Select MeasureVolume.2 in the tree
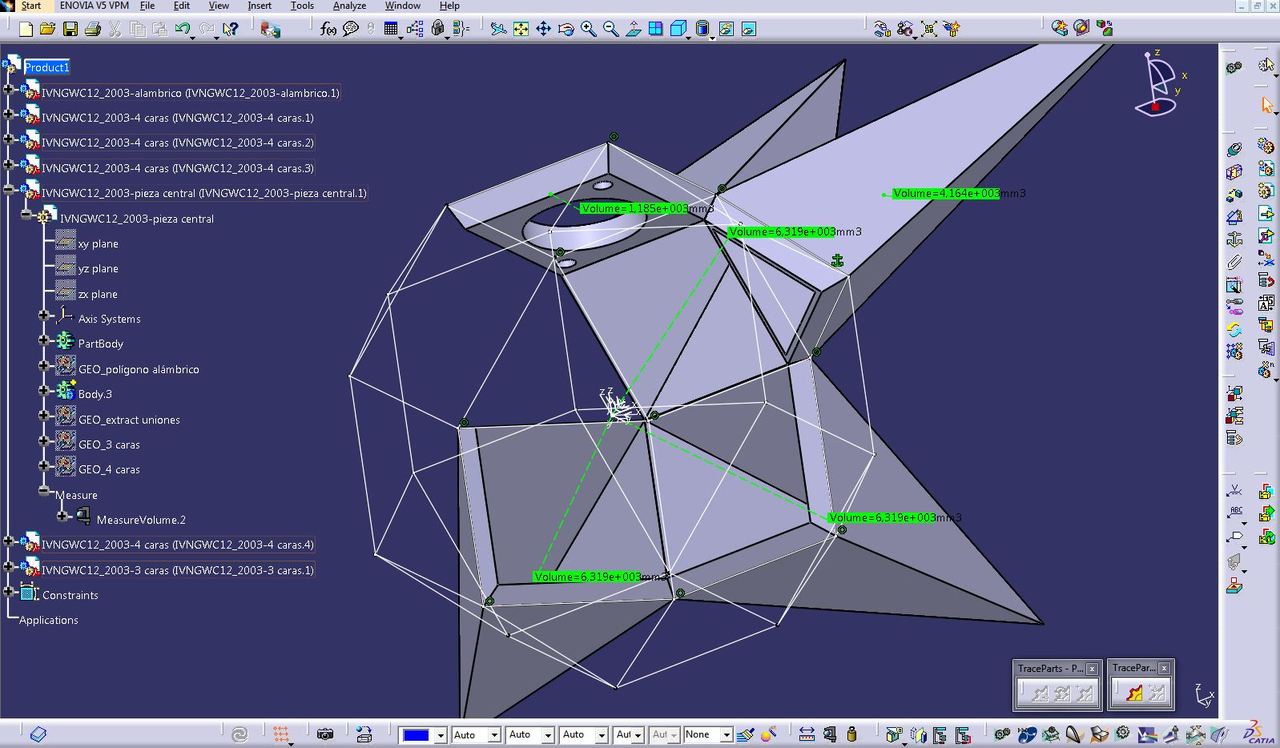Screen dimensions: 1280x748 (x=140, y=520)
